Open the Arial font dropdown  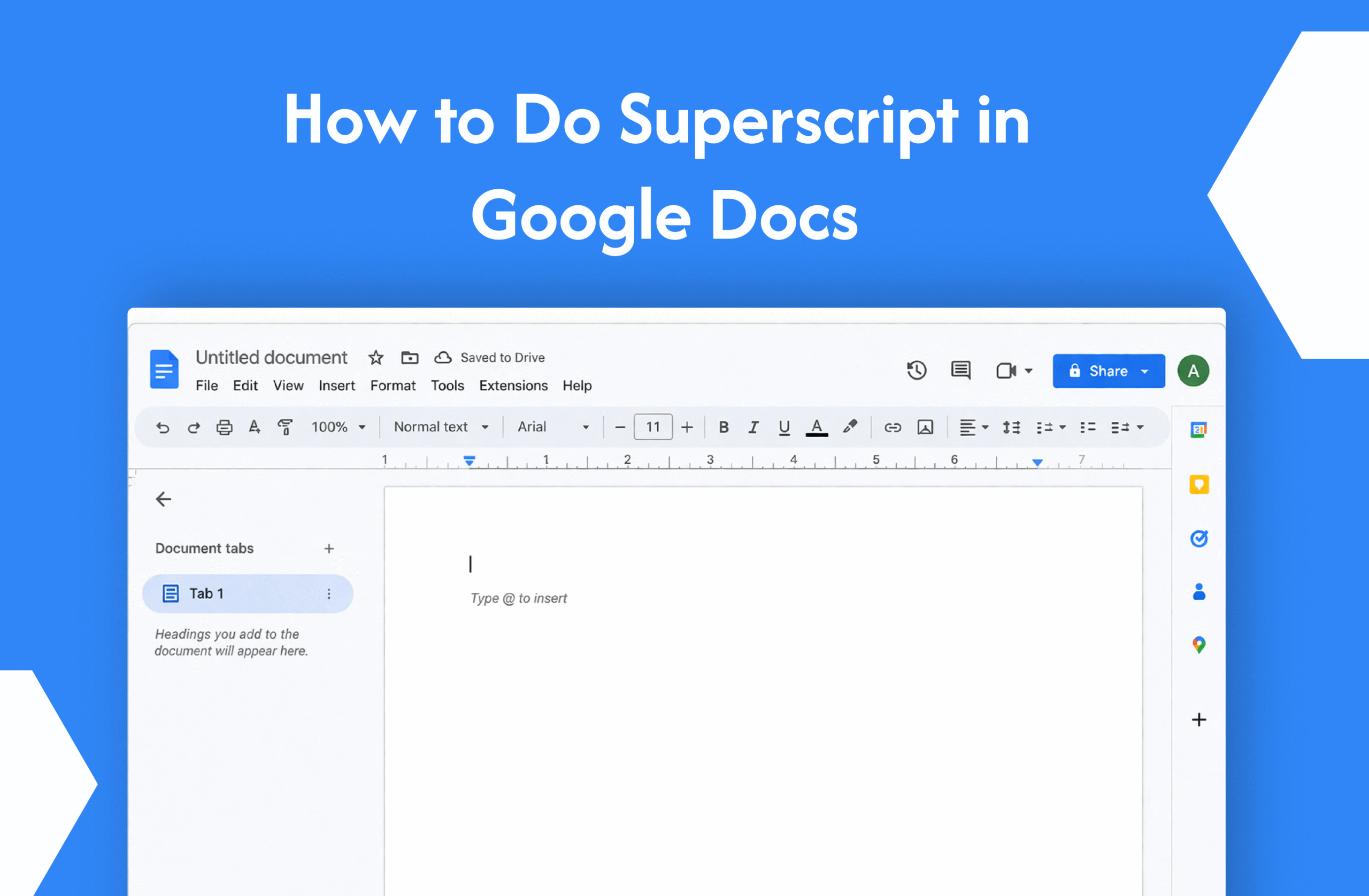coord(553,427)
